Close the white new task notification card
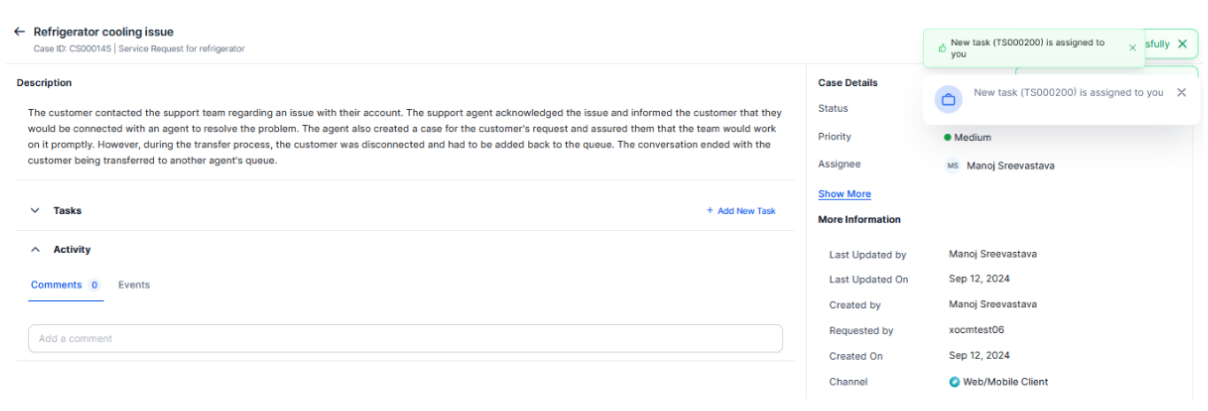Image resolution: width=1208 pixels, height=411 pixels. point(1181,92)
